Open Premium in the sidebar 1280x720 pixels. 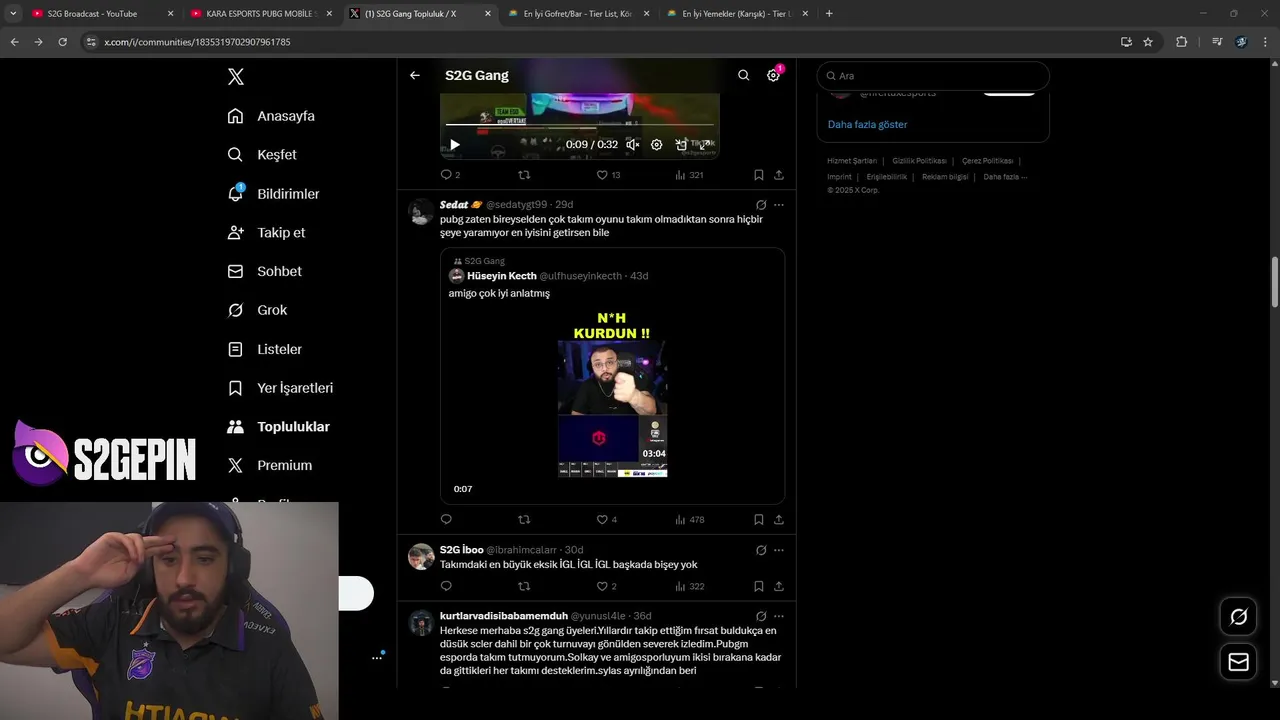[x=269, y=465]
